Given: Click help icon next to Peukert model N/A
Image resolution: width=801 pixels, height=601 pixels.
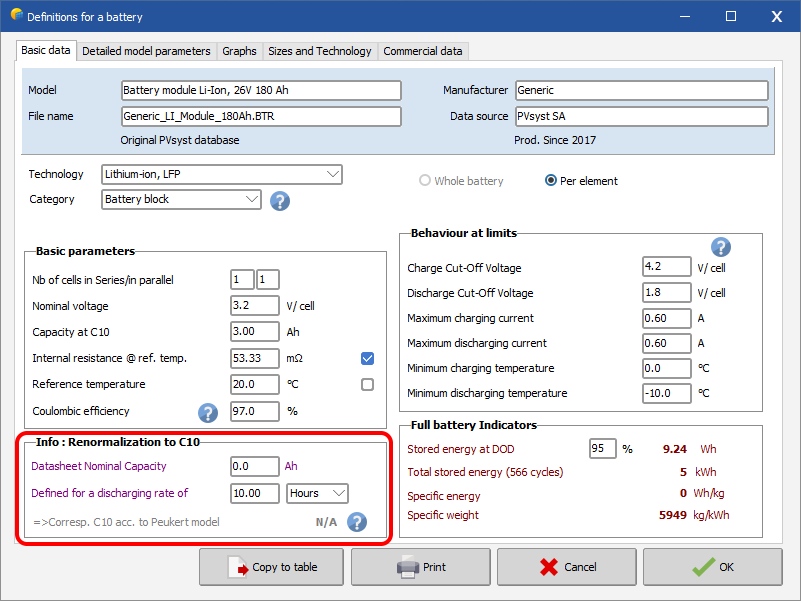Looking at the screenshot, I should [356, 522].
